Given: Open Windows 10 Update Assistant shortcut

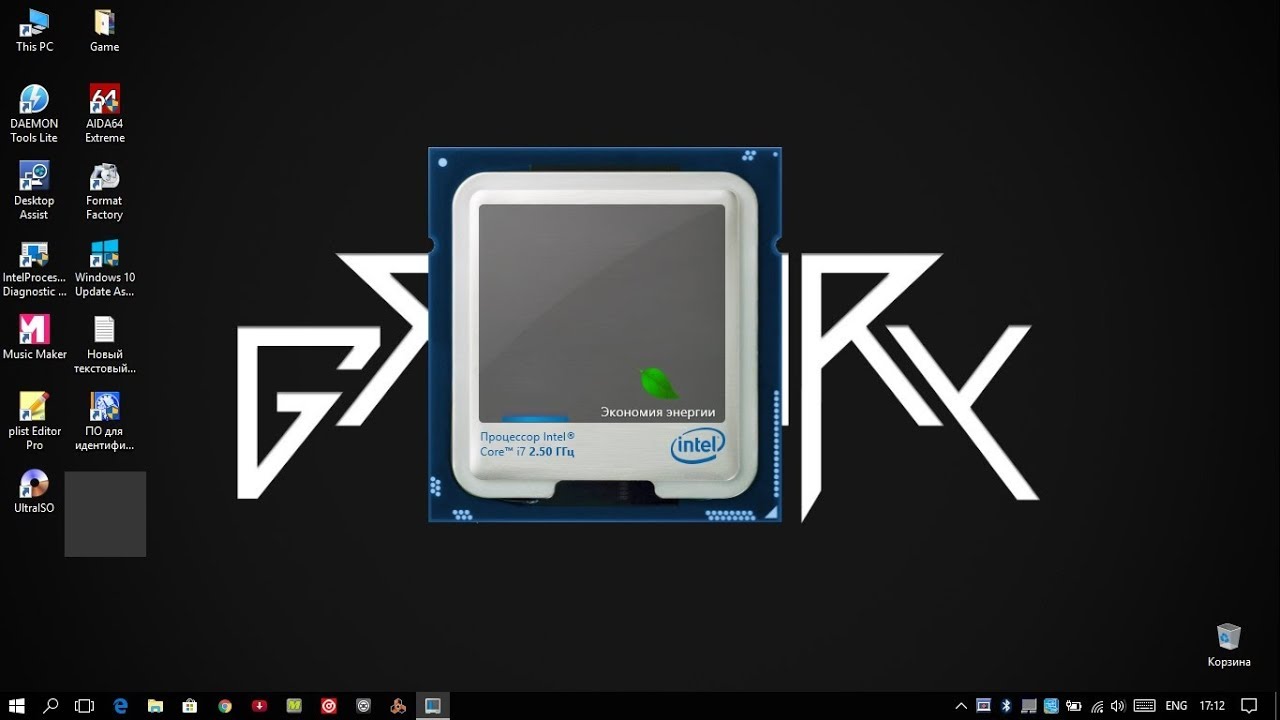Looking at the screenshot, I should (104, 267).
